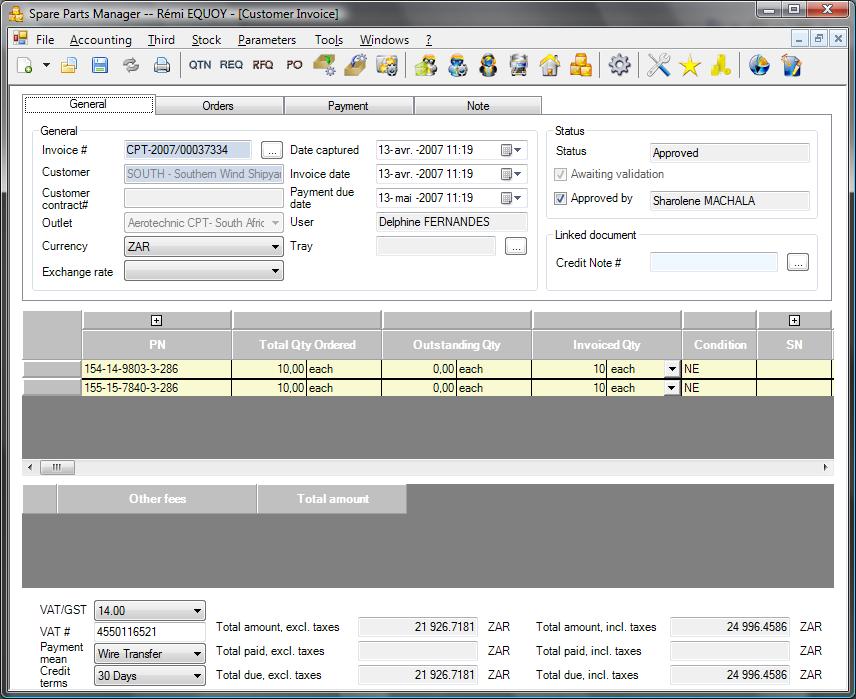Image resolution: width=856 pixels, height=699 pixels.
Task: Toggle the Awaiting validation checkbox
Action: 560,174
